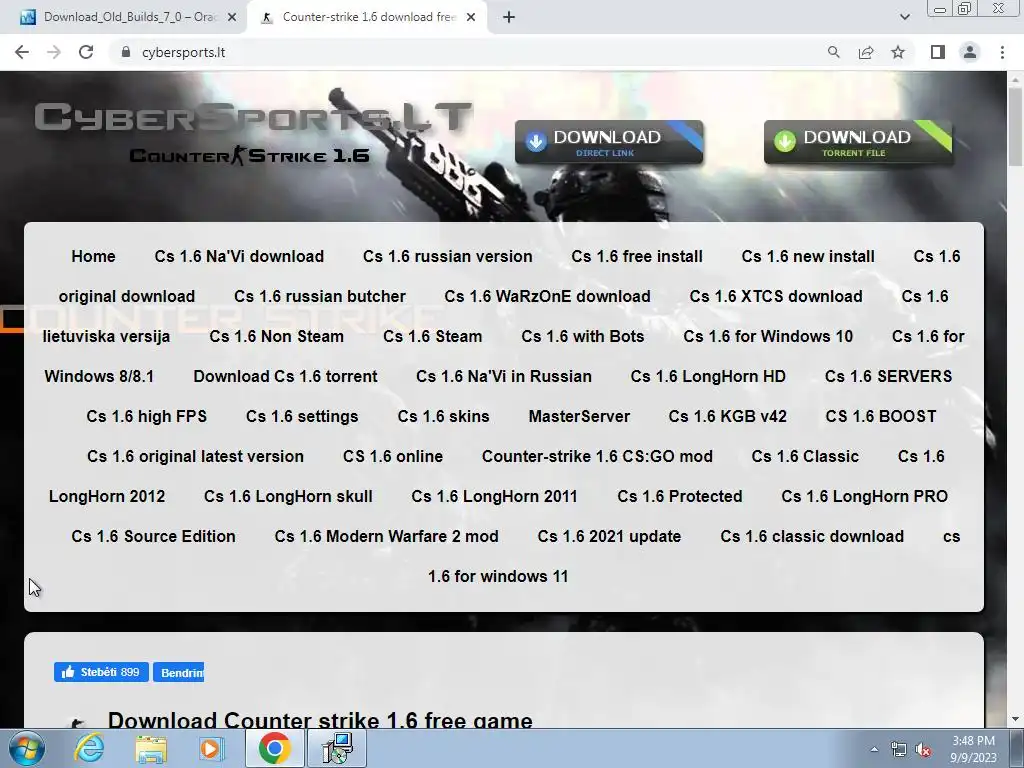1024x768 pixels.
Task: Open the Cs 1.6 Steam link
Action: coord(432,336)
